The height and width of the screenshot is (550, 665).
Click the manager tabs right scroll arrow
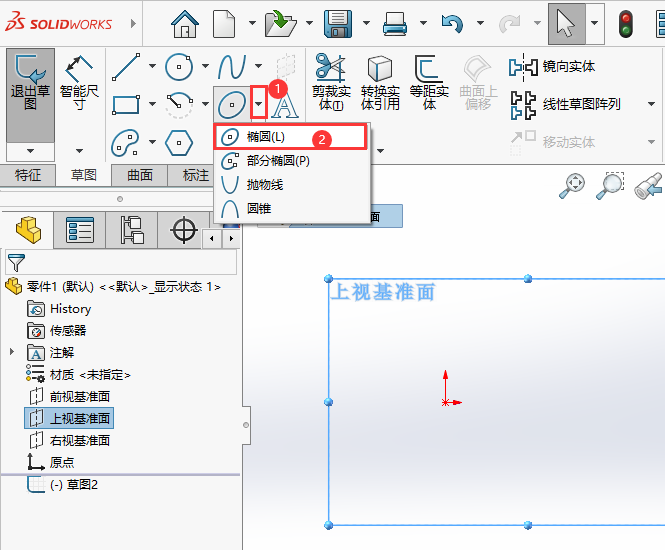231,238
